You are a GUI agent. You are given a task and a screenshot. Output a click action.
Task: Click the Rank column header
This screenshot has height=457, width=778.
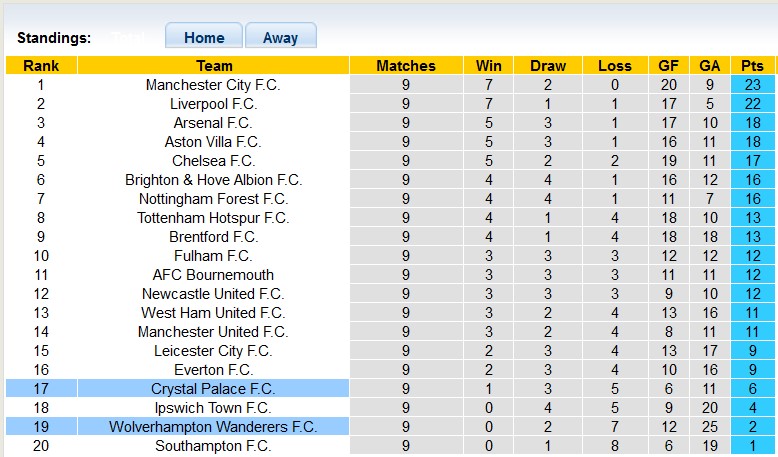(x=41, y=66)
